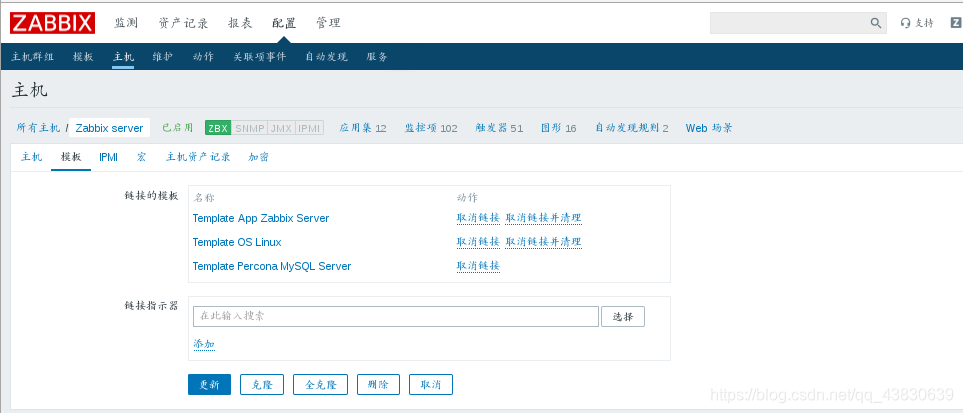Viewport: 963px width, 413px height.
Task: Open 图形 16 link
Action: pyautogui.click(x=558, y=128)
